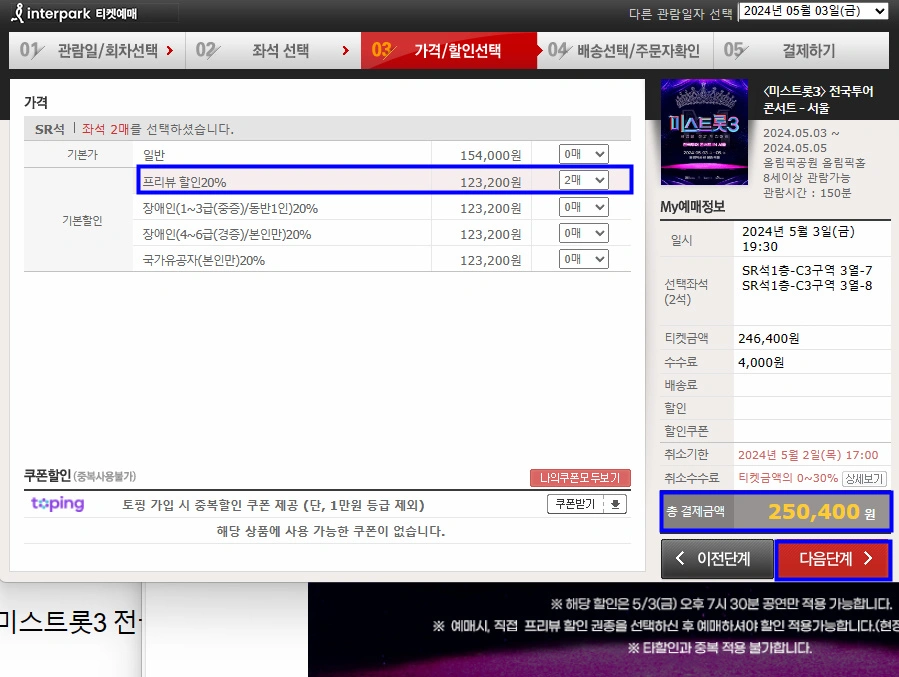Click 이전단계 button

tap(717, 559)
